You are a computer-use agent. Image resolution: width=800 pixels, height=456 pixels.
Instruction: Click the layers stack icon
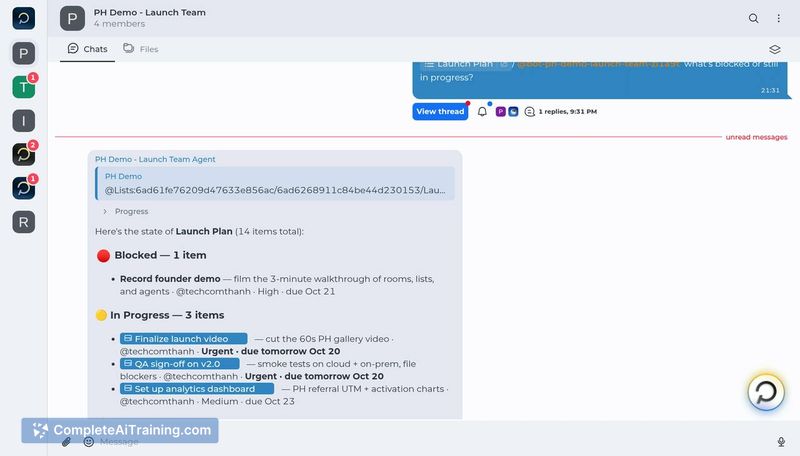[774, 49]
